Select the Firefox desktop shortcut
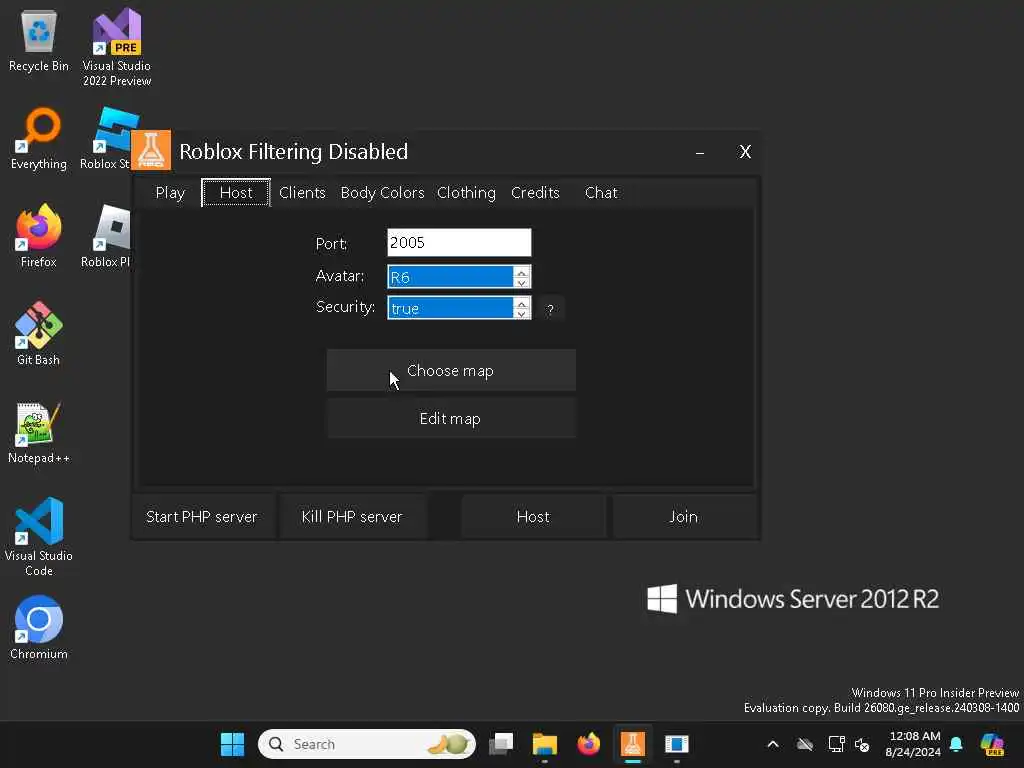Image resolution: width=1024 pixels, height=768 pixels. click(39, 236)
